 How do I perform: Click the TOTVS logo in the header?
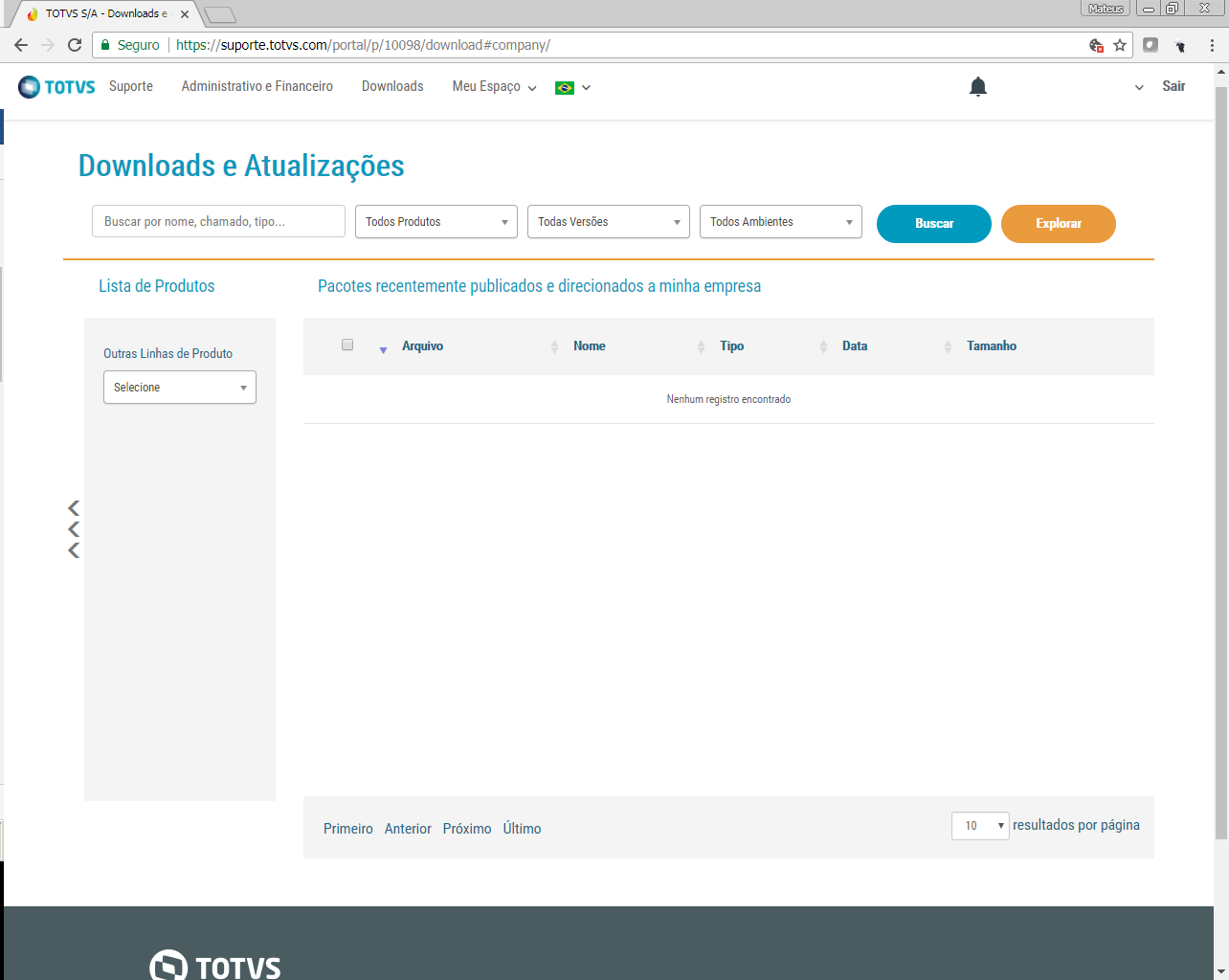point(56,87)
